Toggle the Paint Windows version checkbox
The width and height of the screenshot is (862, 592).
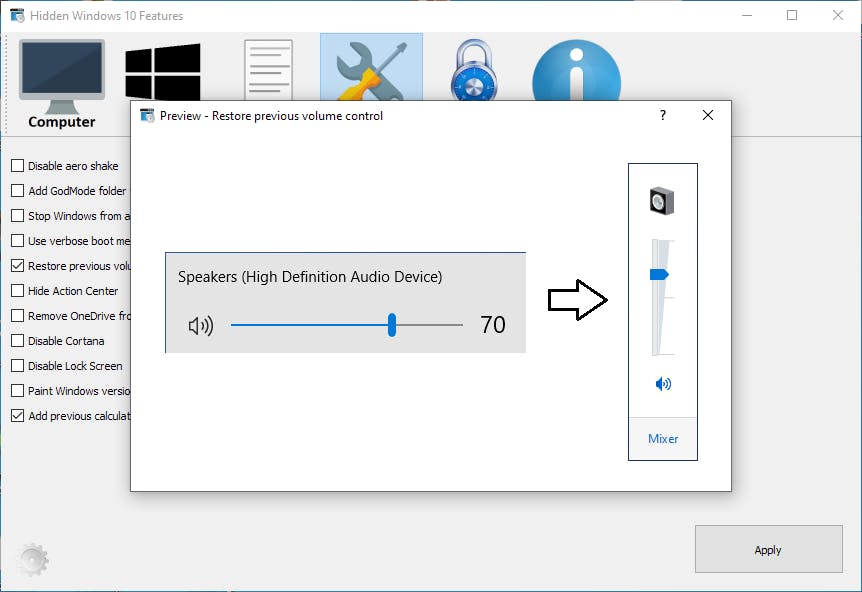tap(18, 391)
